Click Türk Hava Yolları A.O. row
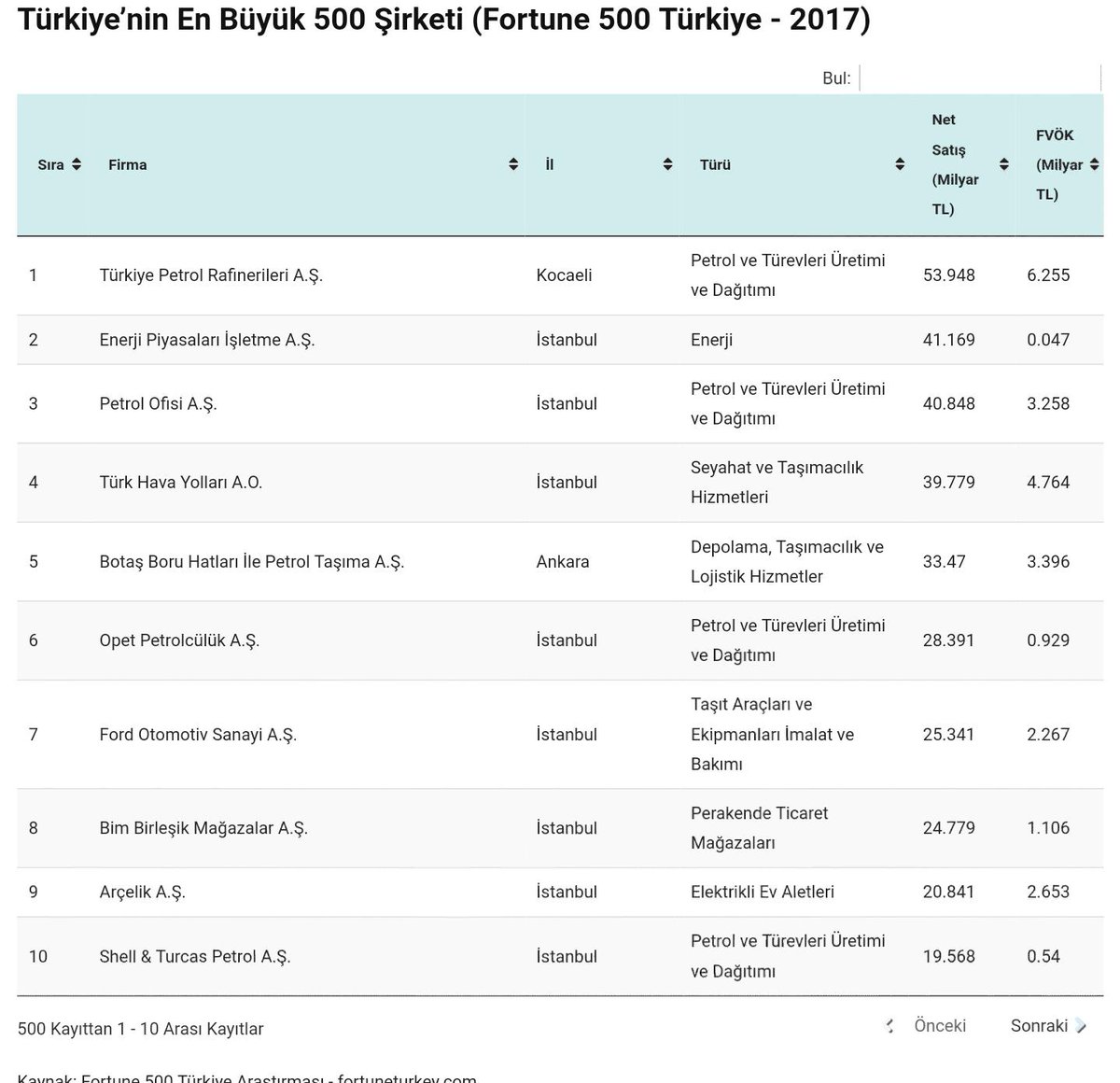 click(560, 483)
